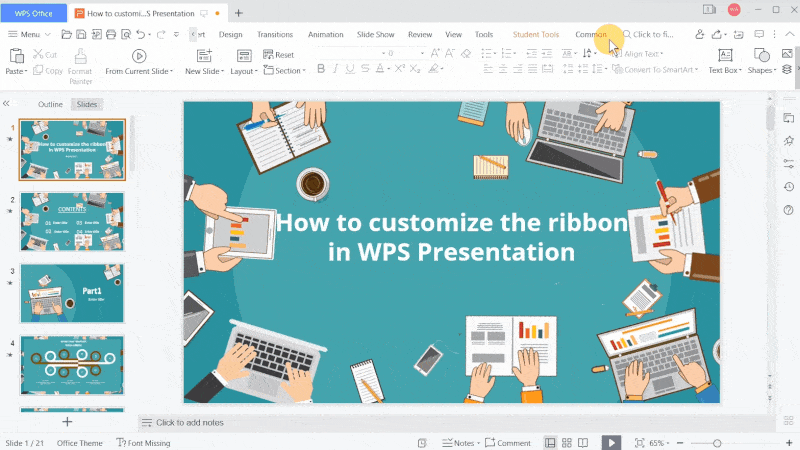Screen dimensions: 800x450
Task: Open the help icon in right sidebar
Action: click(788, 210)
